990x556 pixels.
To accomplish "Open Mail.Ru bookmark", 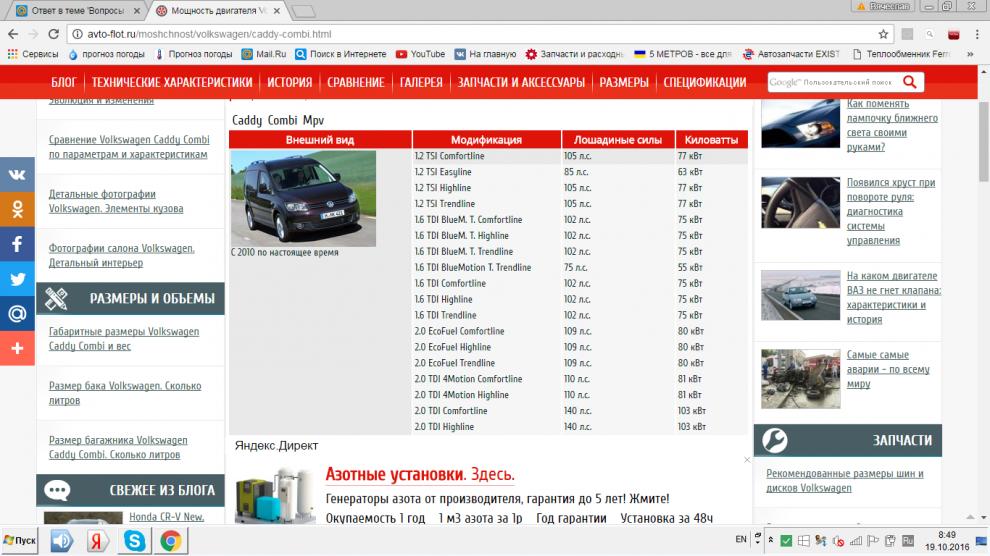I will (x=264, y=54).
